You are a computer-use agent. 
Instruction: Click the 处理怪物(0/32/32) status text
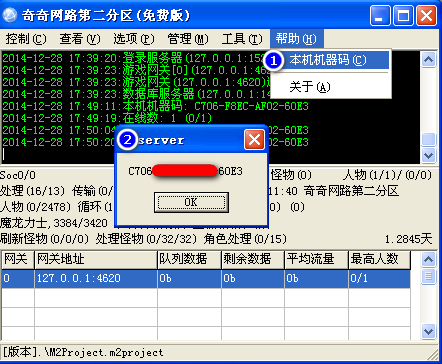point(146,239)
